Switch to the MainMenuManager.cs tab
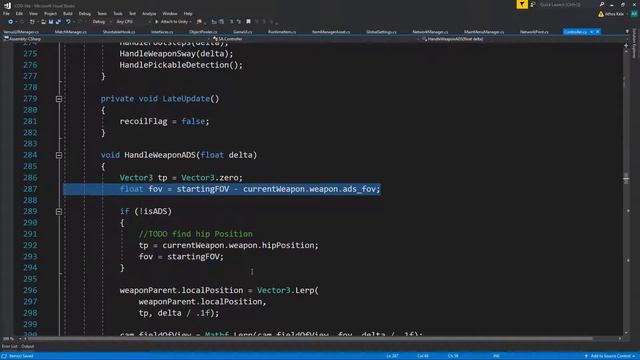640x360 pixels. point(484,31)
